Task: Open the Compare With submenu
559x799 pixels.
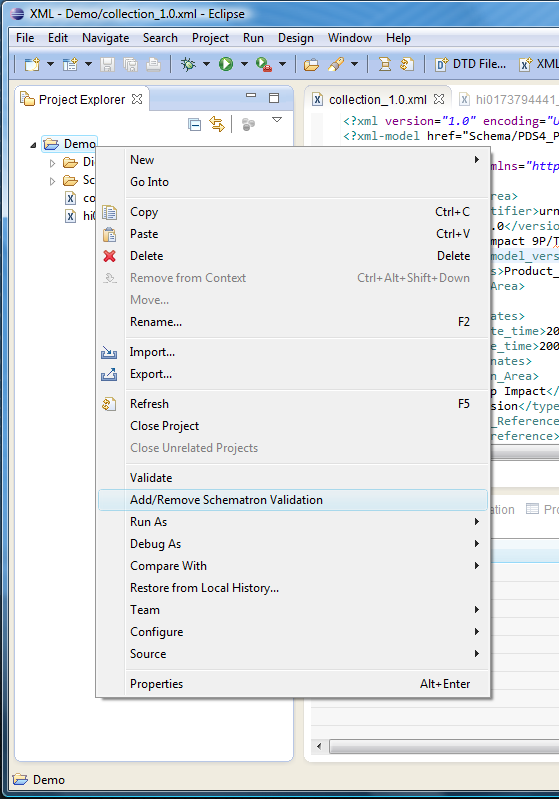Action: click(293, 566)
